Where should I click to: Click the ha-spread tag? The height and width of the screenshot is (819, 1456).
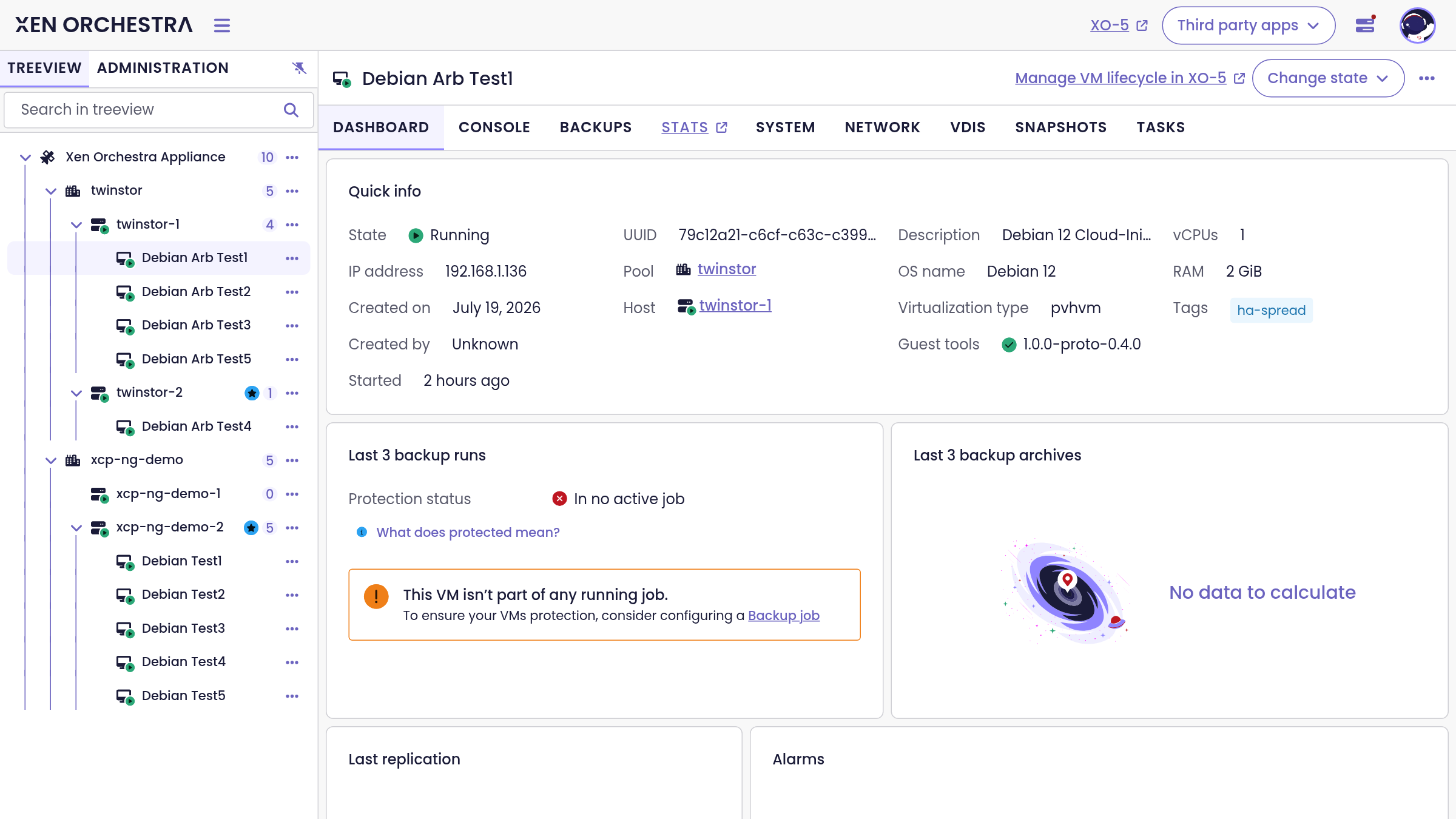(x=1272, y=310)
